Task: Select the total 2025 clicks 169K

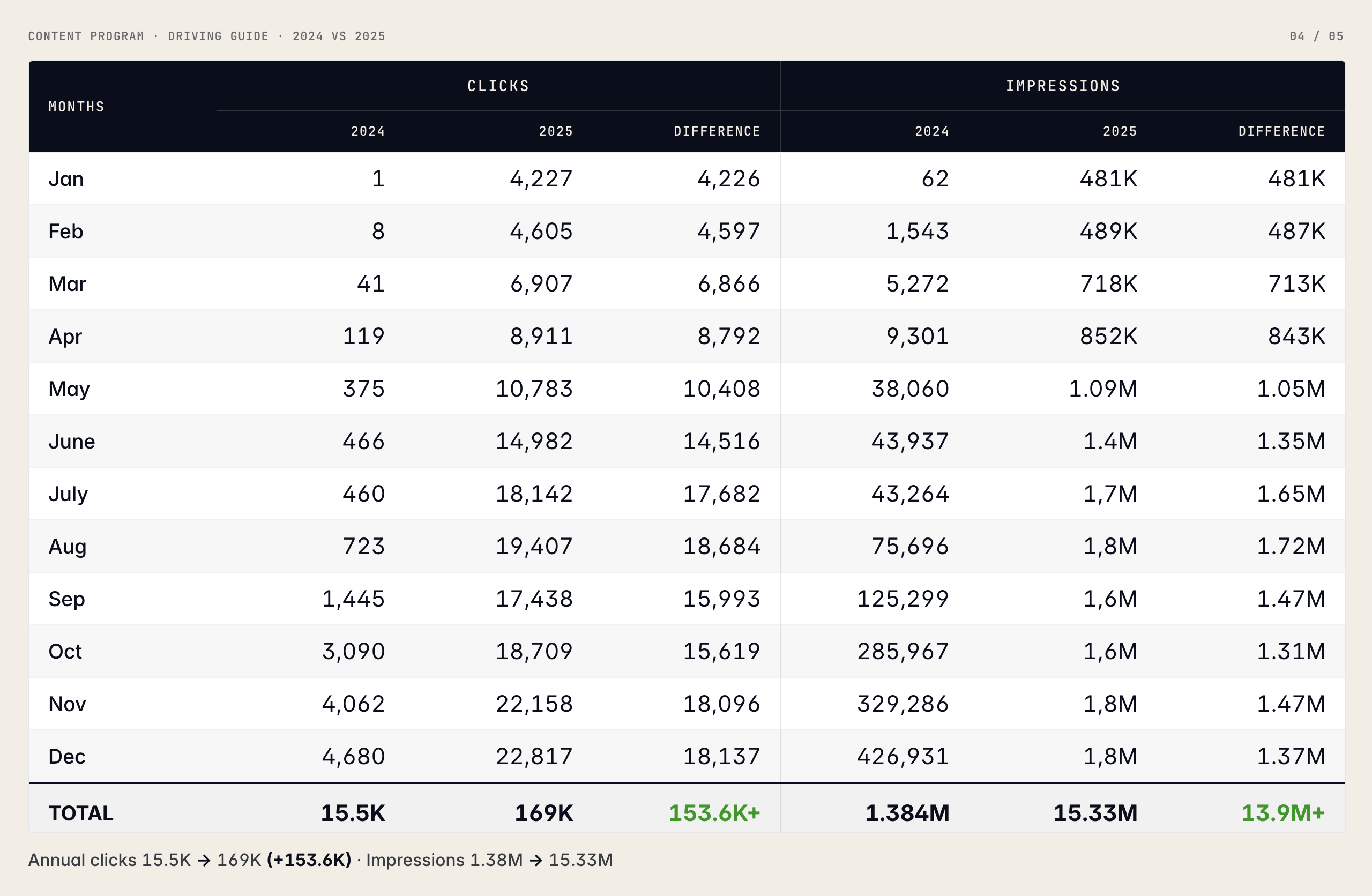Action: [x=543, y=813]
